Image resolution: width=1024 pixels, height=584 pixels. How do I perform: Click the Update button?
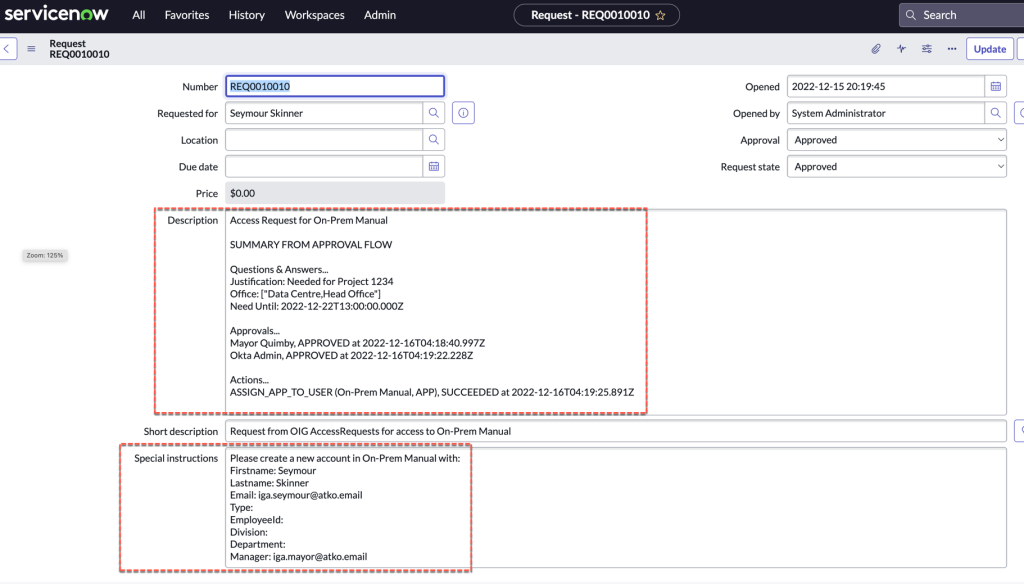click(x=989, y=49)
